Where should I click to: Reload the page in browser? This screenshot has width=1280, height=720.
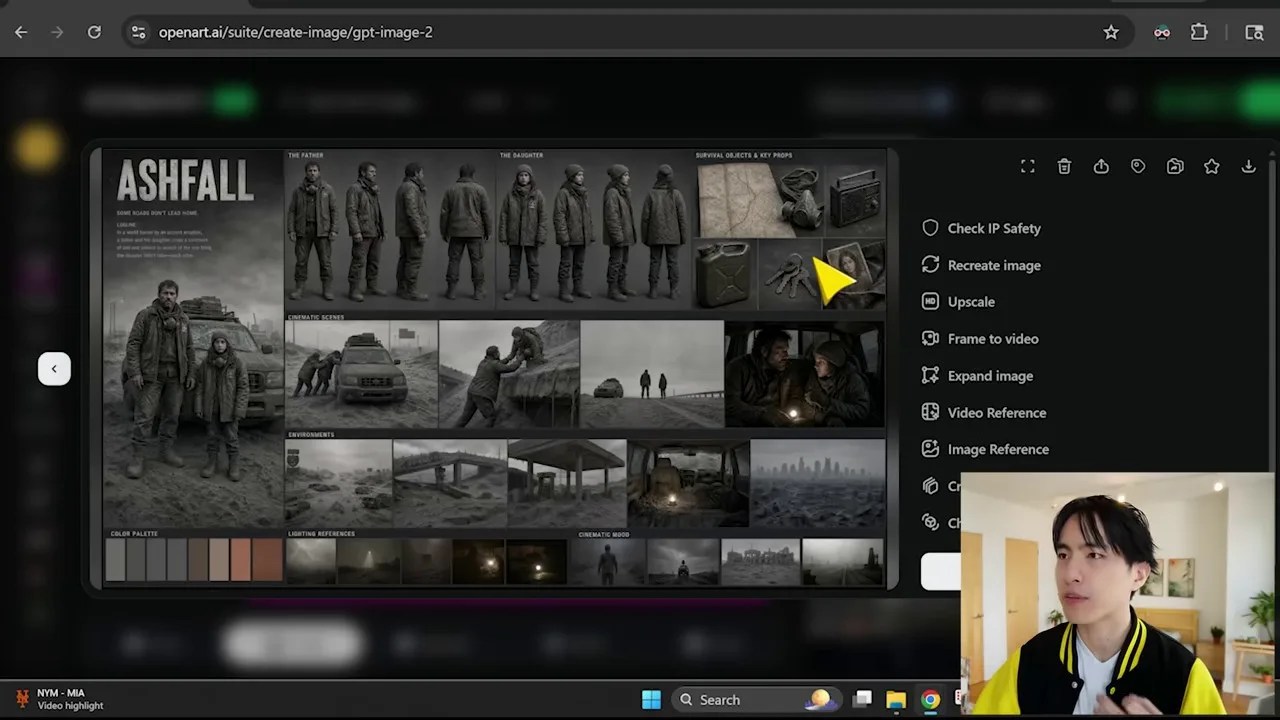(x=94, y=32)
